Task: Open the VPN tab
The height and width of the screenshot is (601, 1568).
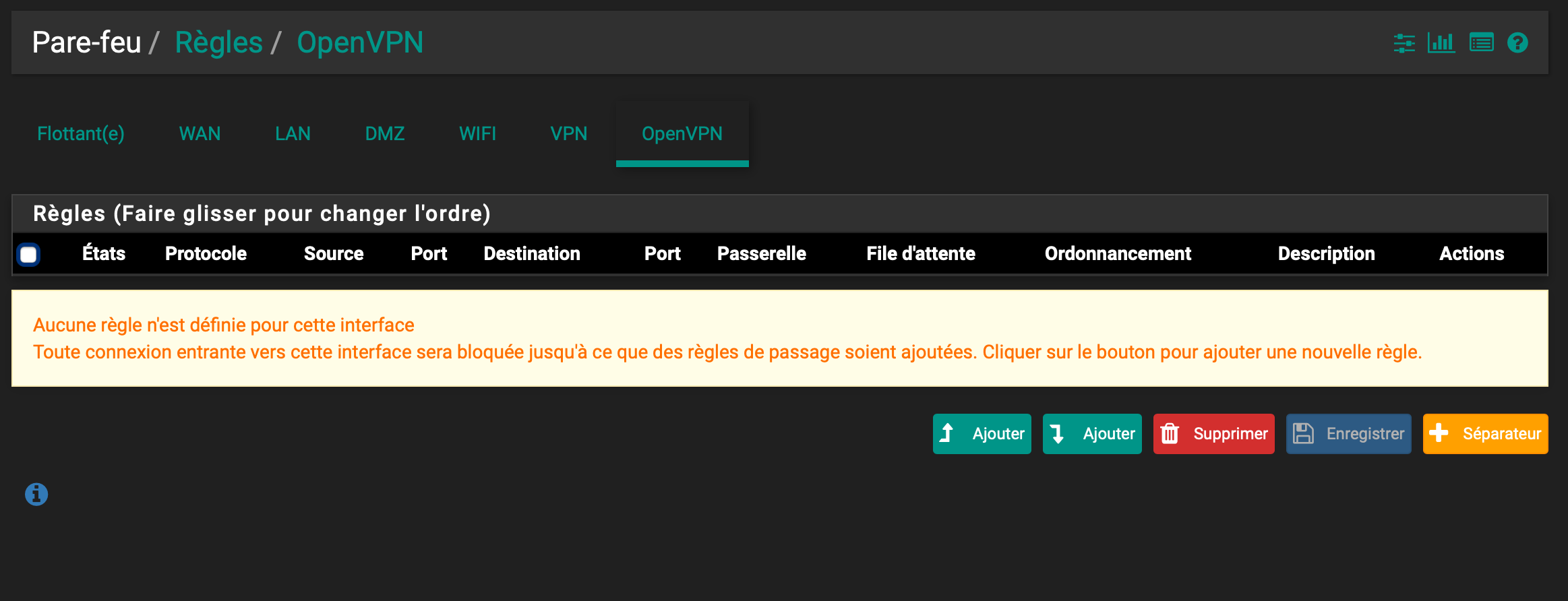Action: tap(568, 133)
